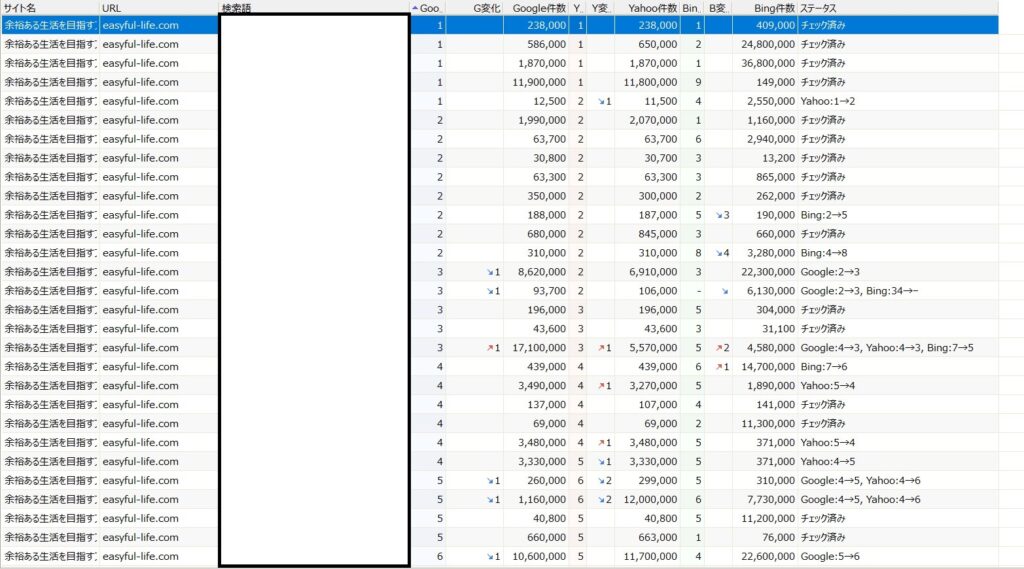1024x569 pixels.
Task: Click the status cell Yahoo:1→2
Action: coord(827,101)
